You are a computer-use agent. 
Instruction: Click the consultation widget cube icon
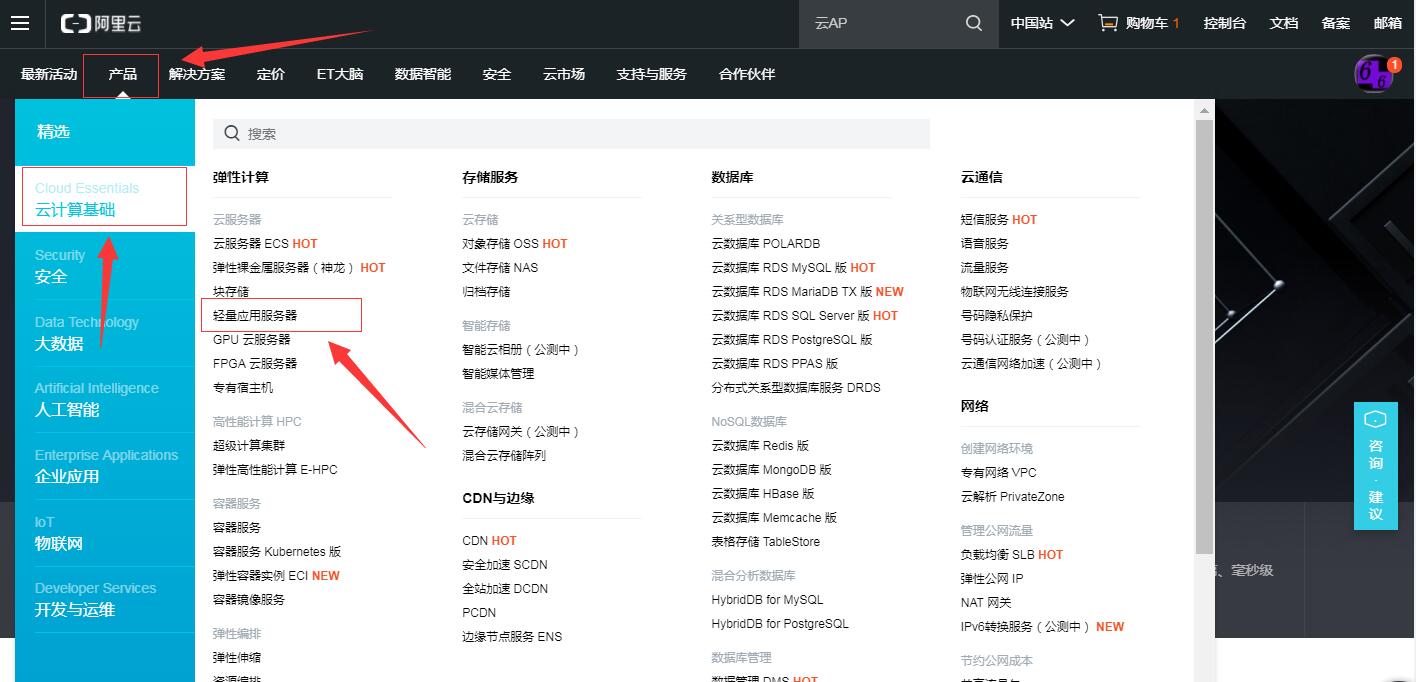pyautogui.click(x=1375, y=419)
